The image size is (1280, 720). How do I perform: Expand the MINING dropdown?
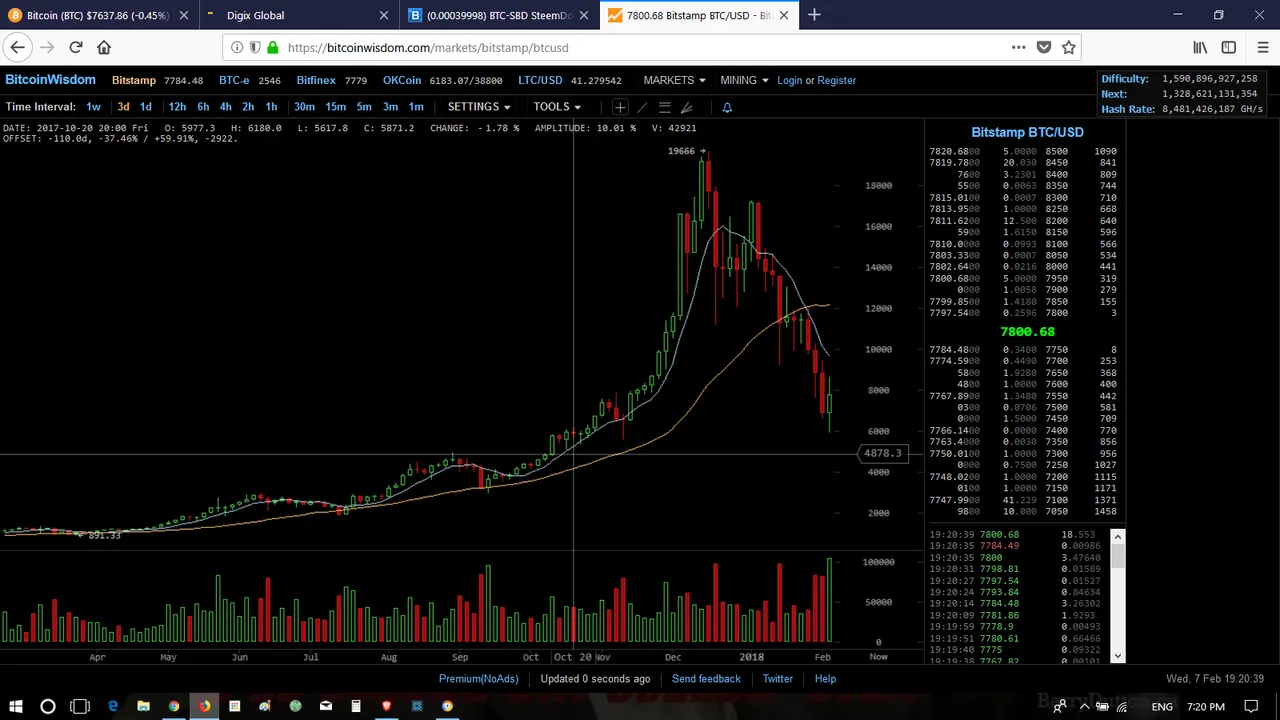click(x=744, y=80)
